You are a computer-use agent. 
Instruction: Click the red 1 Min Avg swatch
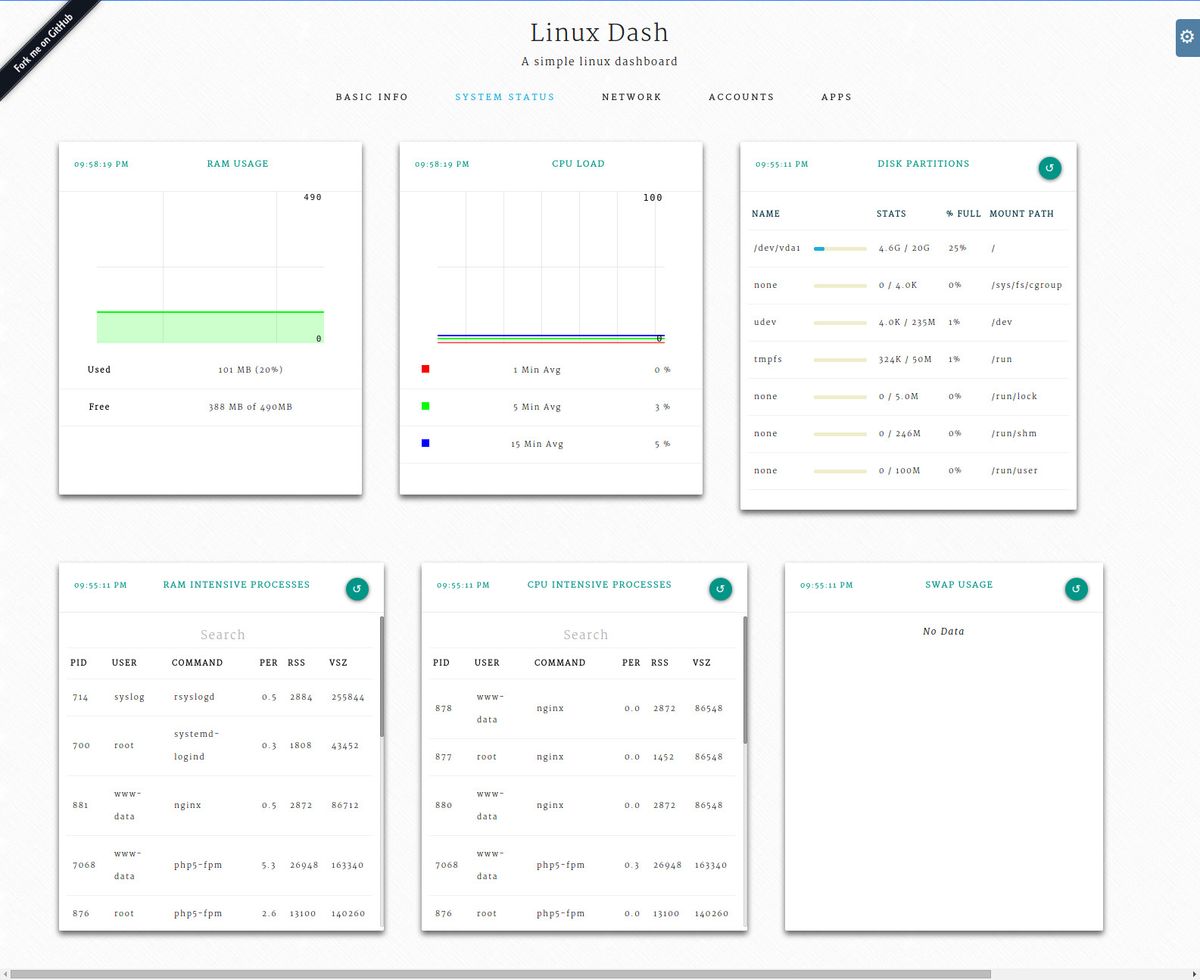[x=426, y=369]
